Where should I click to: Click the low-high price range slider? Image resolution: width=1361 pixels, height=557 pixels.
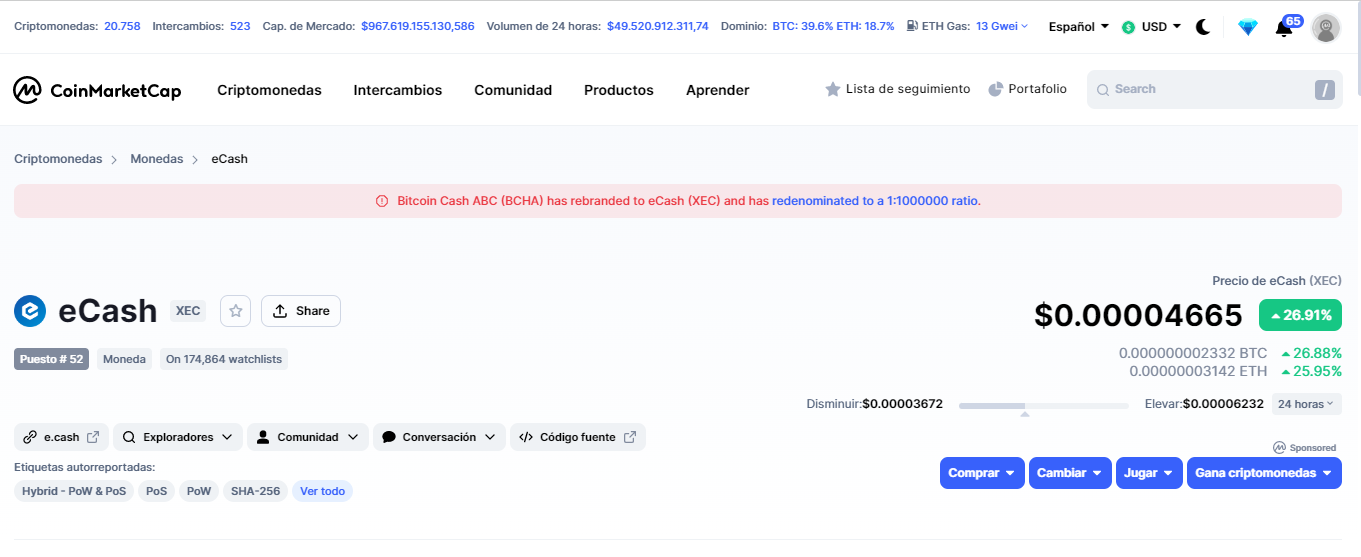click(1044, 405)
